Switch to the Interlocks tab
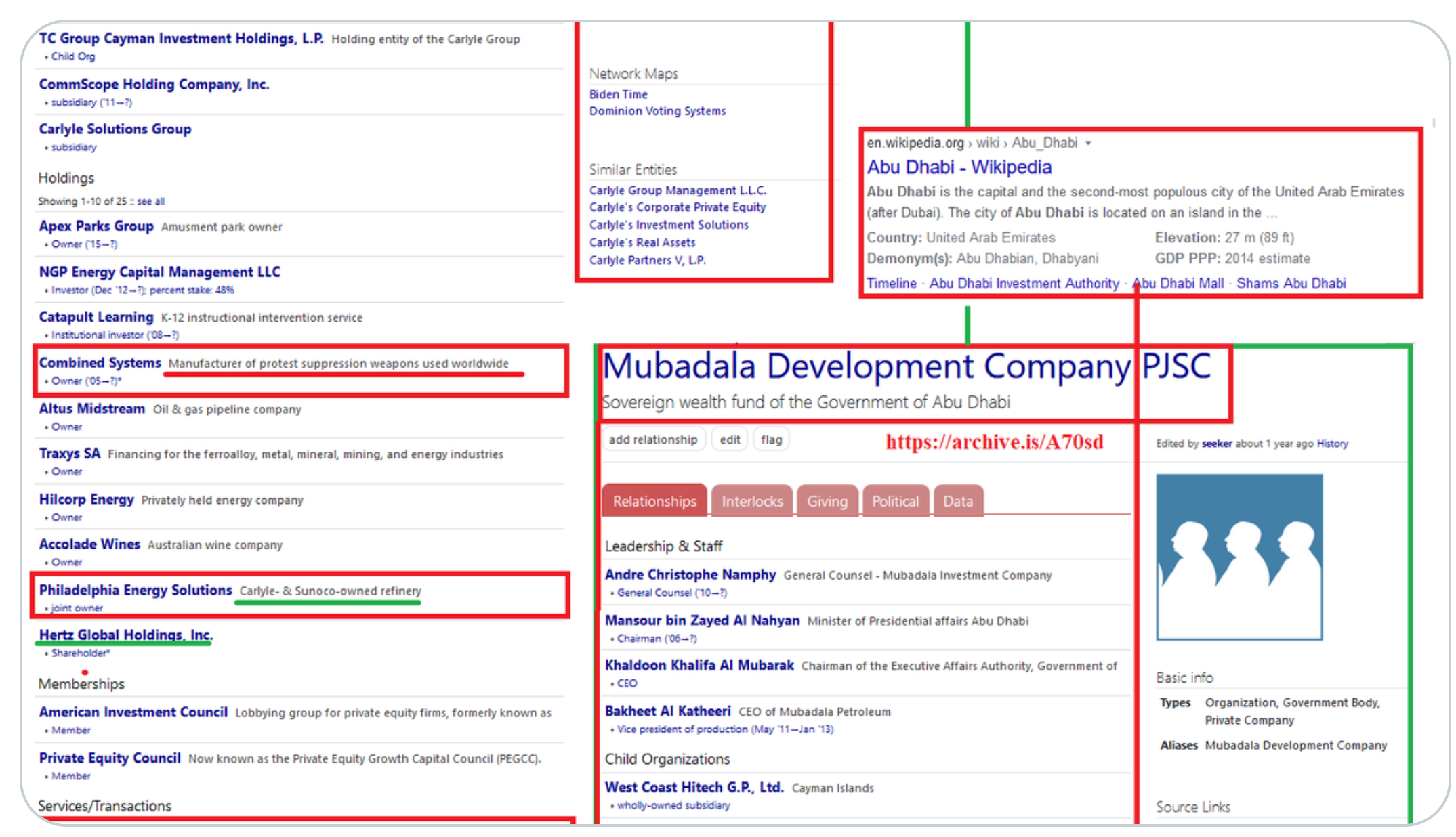The width and height of the screenshot is (1456, 837). pos(752,501)
